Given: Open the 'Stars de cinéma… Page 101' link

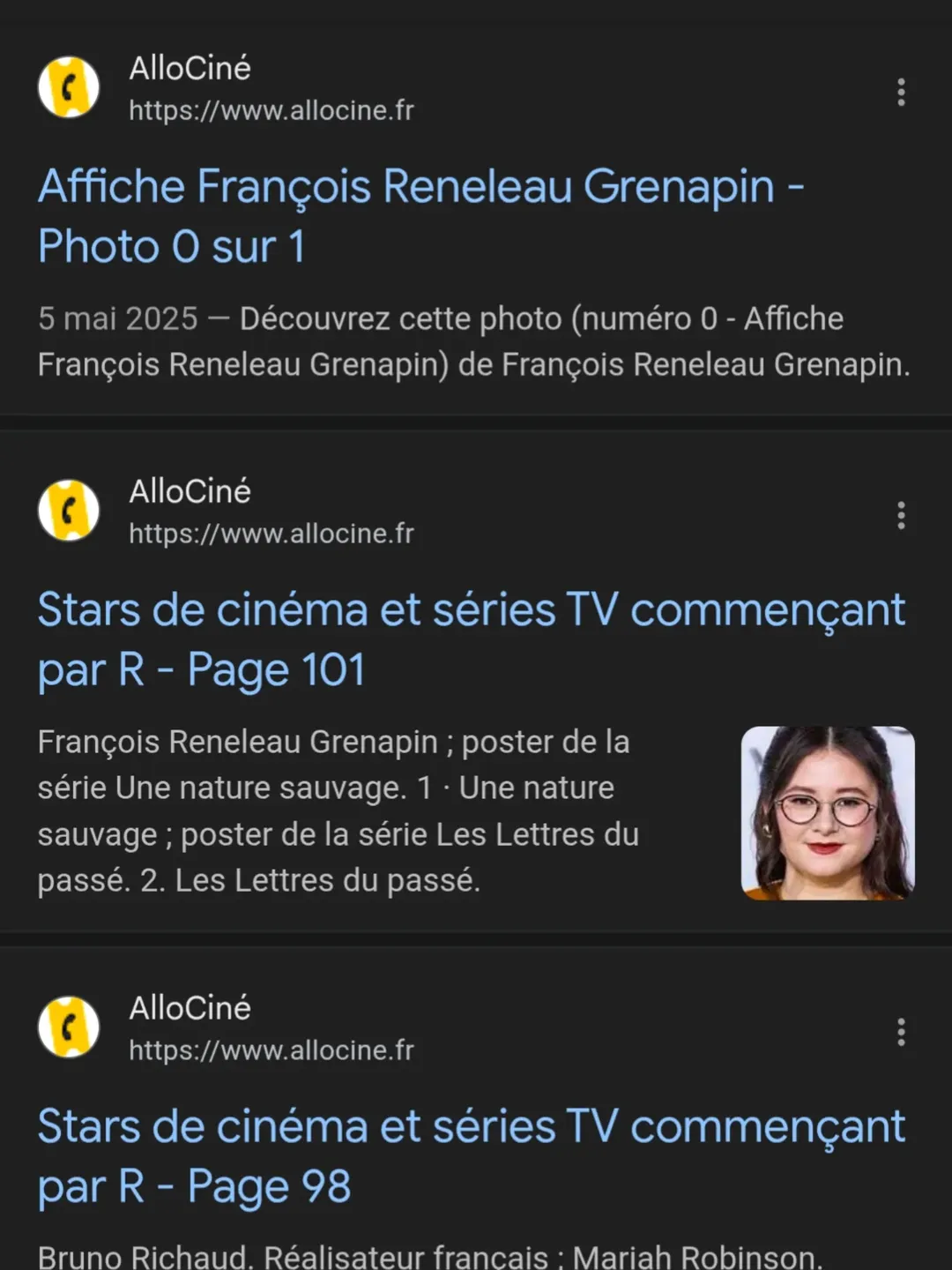Looking at the screenshot, I should [471, 639].
